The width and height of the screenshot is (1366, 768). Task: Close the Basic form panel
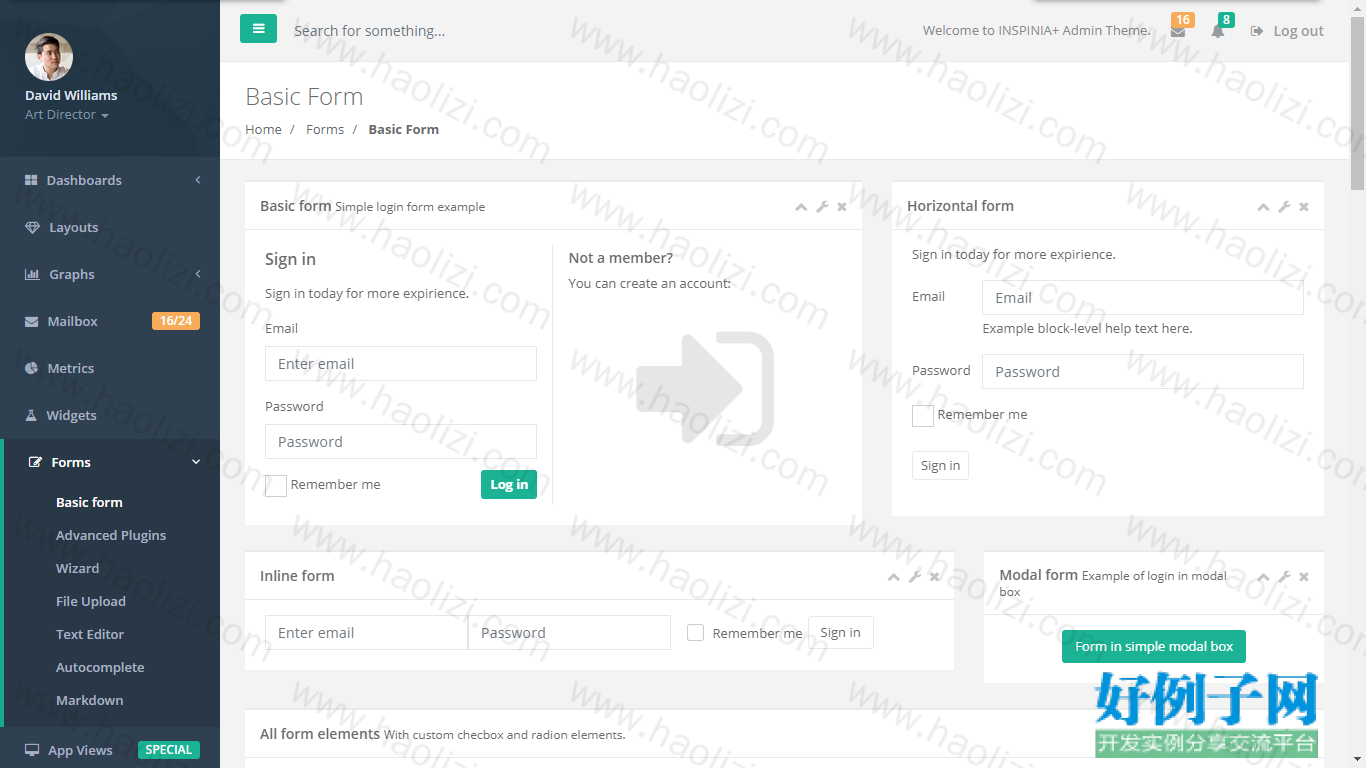coord(842,207)
